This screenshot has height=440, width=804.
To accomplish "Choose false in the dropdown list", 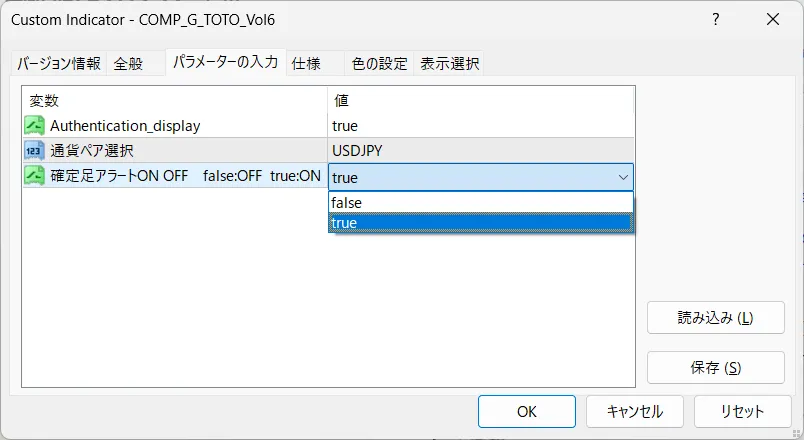I will tap(481, 203).
